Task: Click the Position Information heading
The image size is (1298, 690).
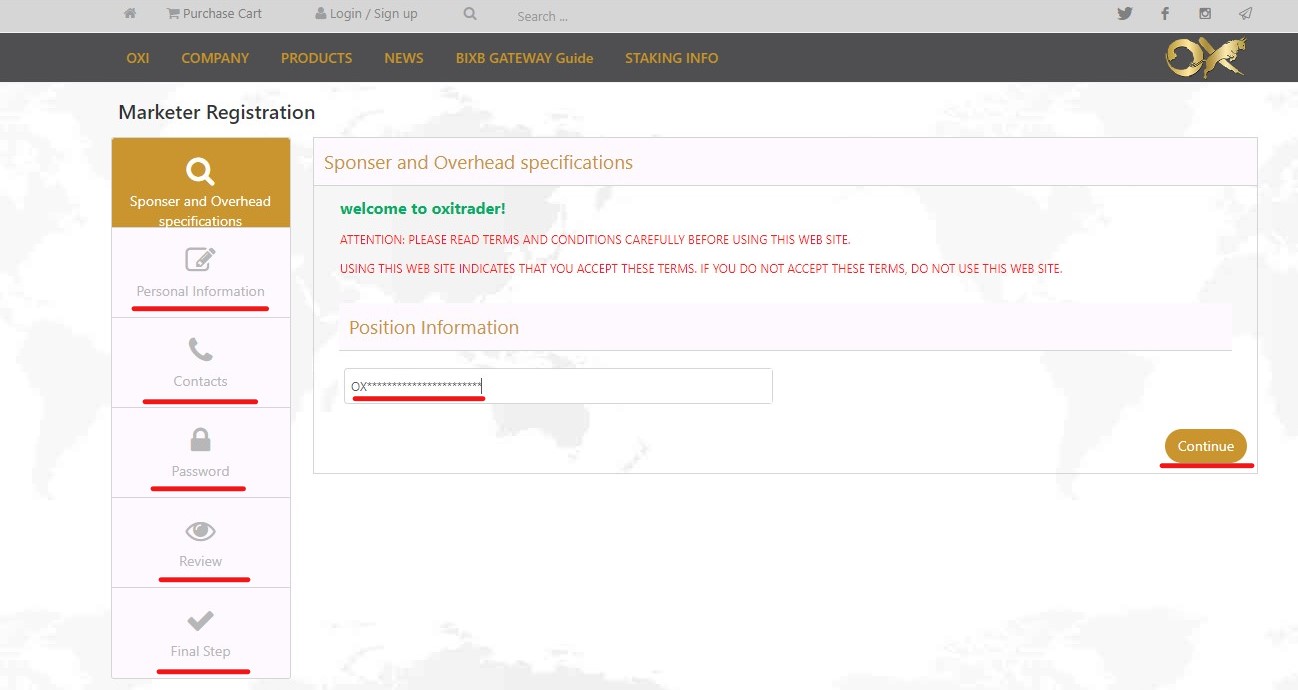Action: click(x=434, y=327)
